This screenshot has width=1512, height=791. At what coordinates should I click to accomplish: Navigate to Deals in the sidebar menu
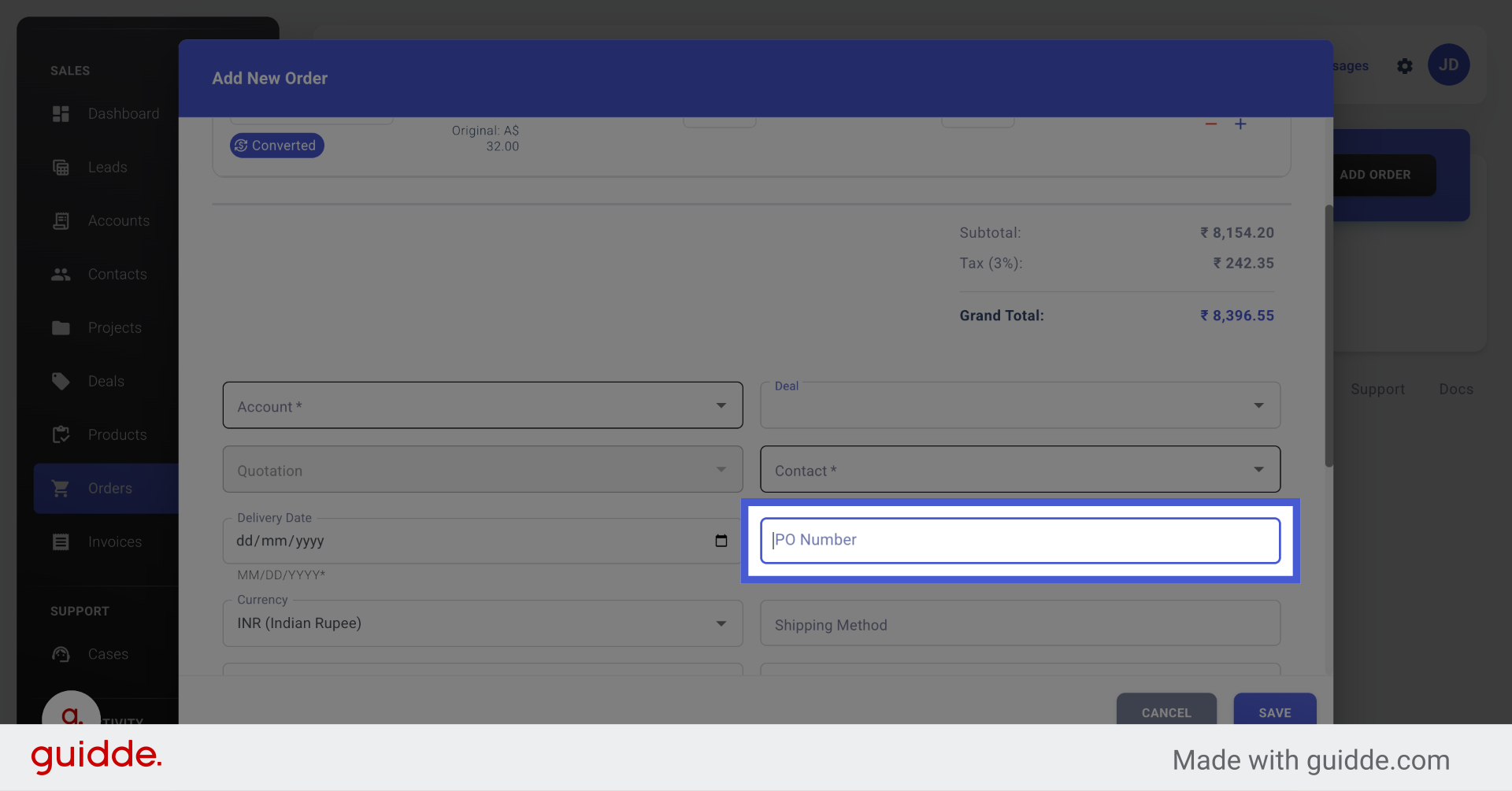(x=61, y=381)
